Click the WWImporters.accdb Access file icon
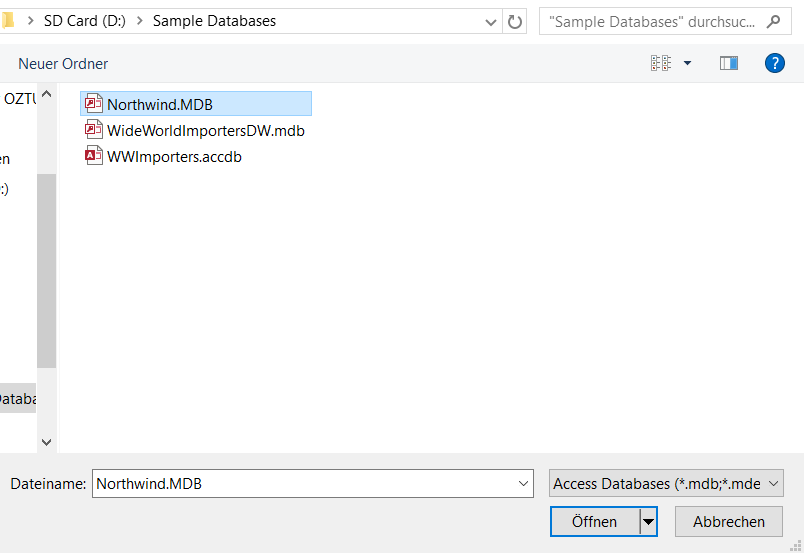 (x=94, y=156)
